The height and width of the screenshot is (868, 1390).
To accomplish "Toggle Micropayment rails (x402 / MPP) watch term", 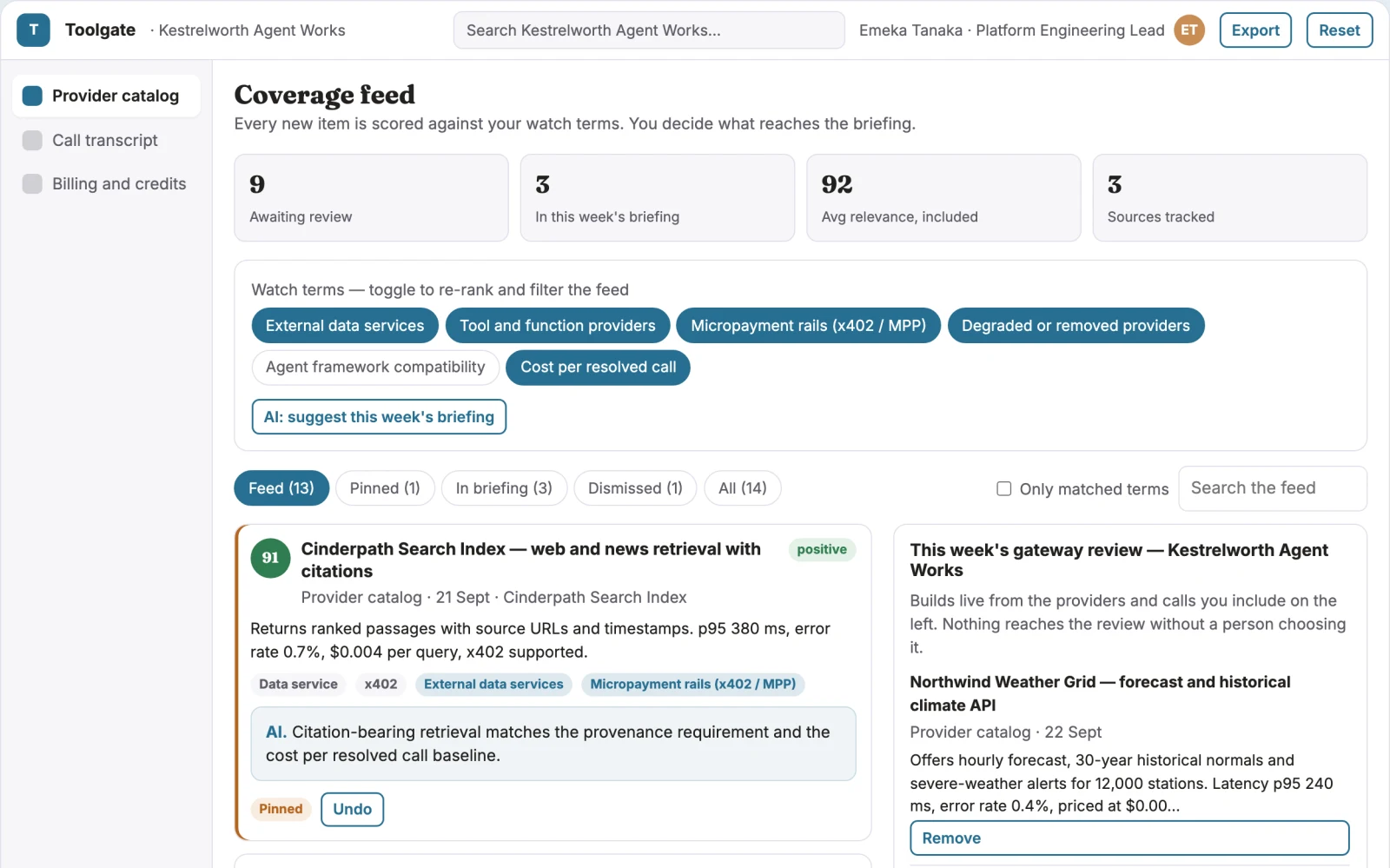I will pyautogui.click(x=809, y=326).
